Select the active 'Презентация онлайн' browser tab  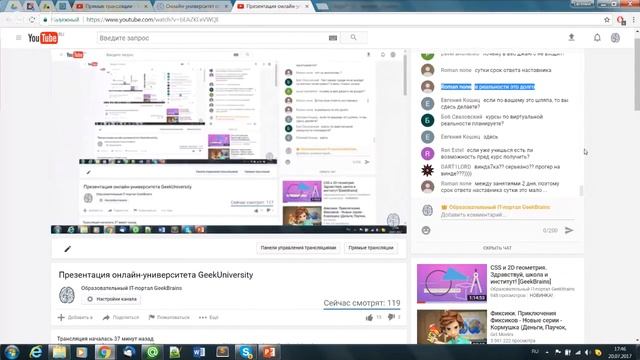[x=272, y=6]
